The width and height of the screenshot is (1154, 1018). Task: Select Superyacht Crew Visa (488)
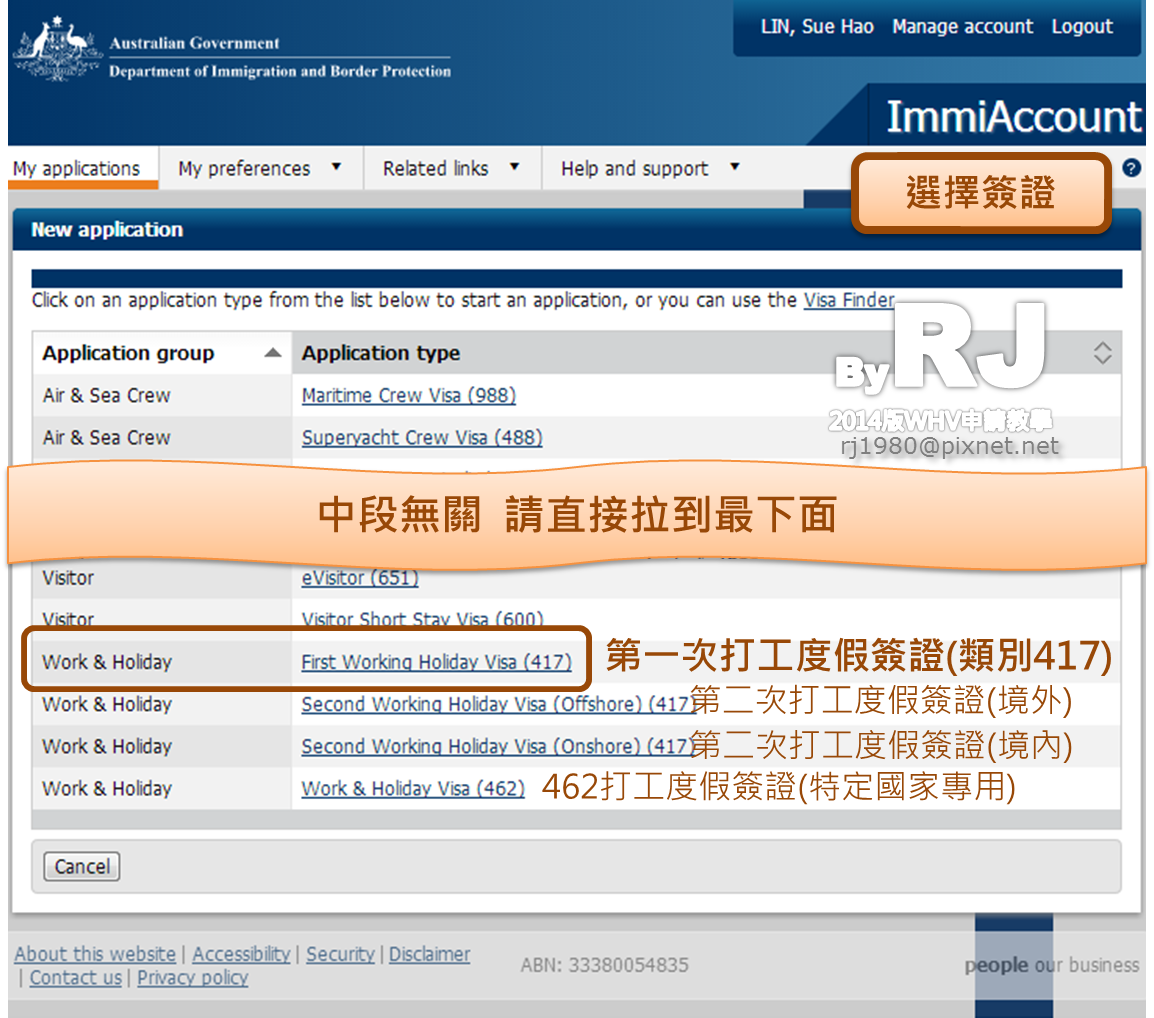[422, 437]
